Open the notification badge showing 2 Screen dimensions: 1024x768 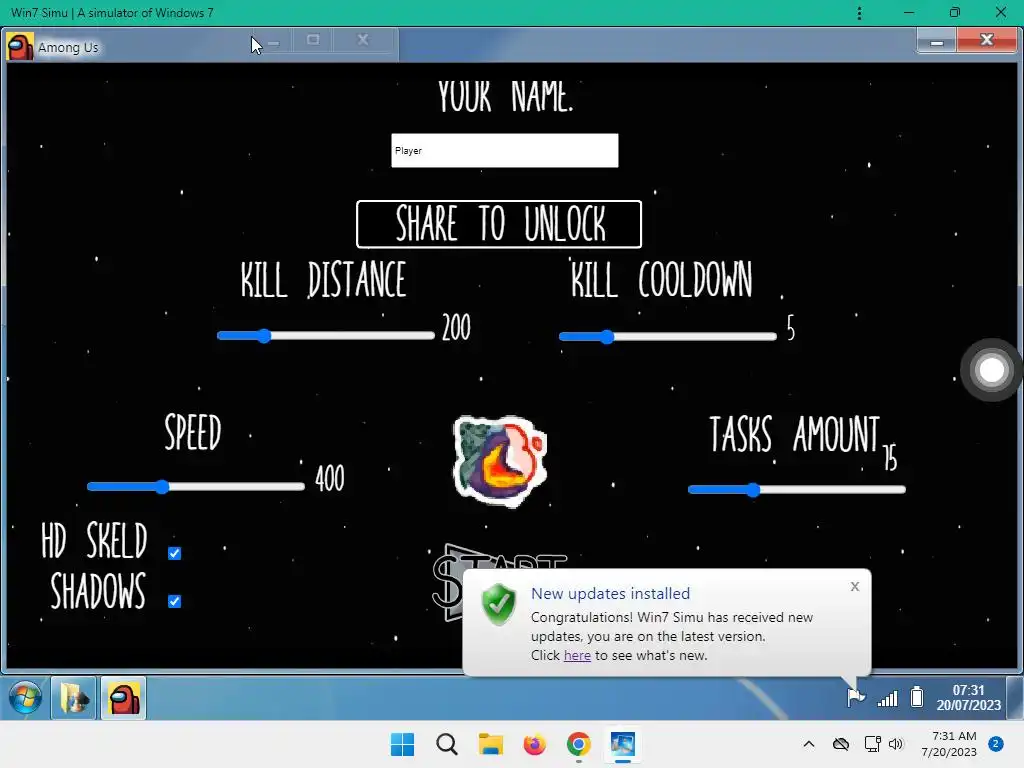[996, 744]
